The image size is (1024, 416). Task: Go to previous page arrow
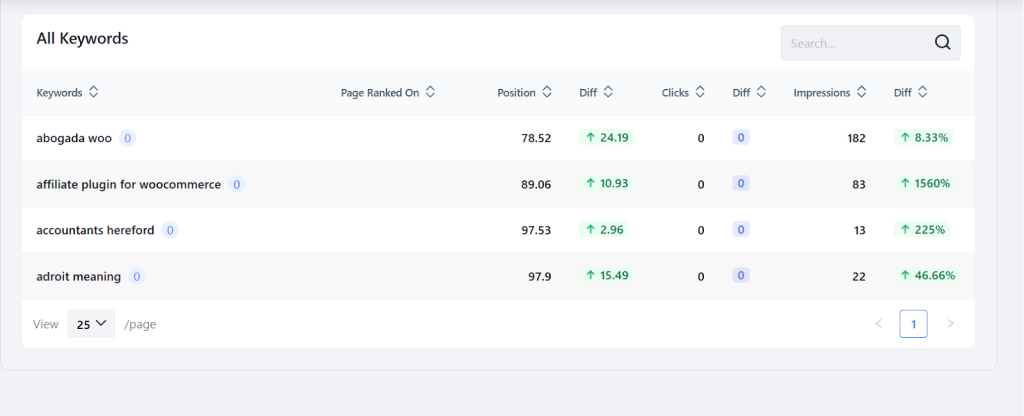click(x=878, y=324)
